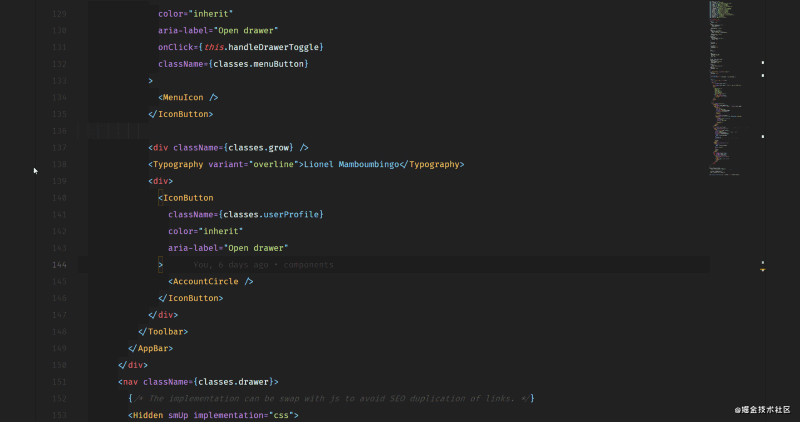The width and height of the screenshot is (800, 422).
Task: Click the closing "IconButton" tag on line 135
Action: [181, 114]
